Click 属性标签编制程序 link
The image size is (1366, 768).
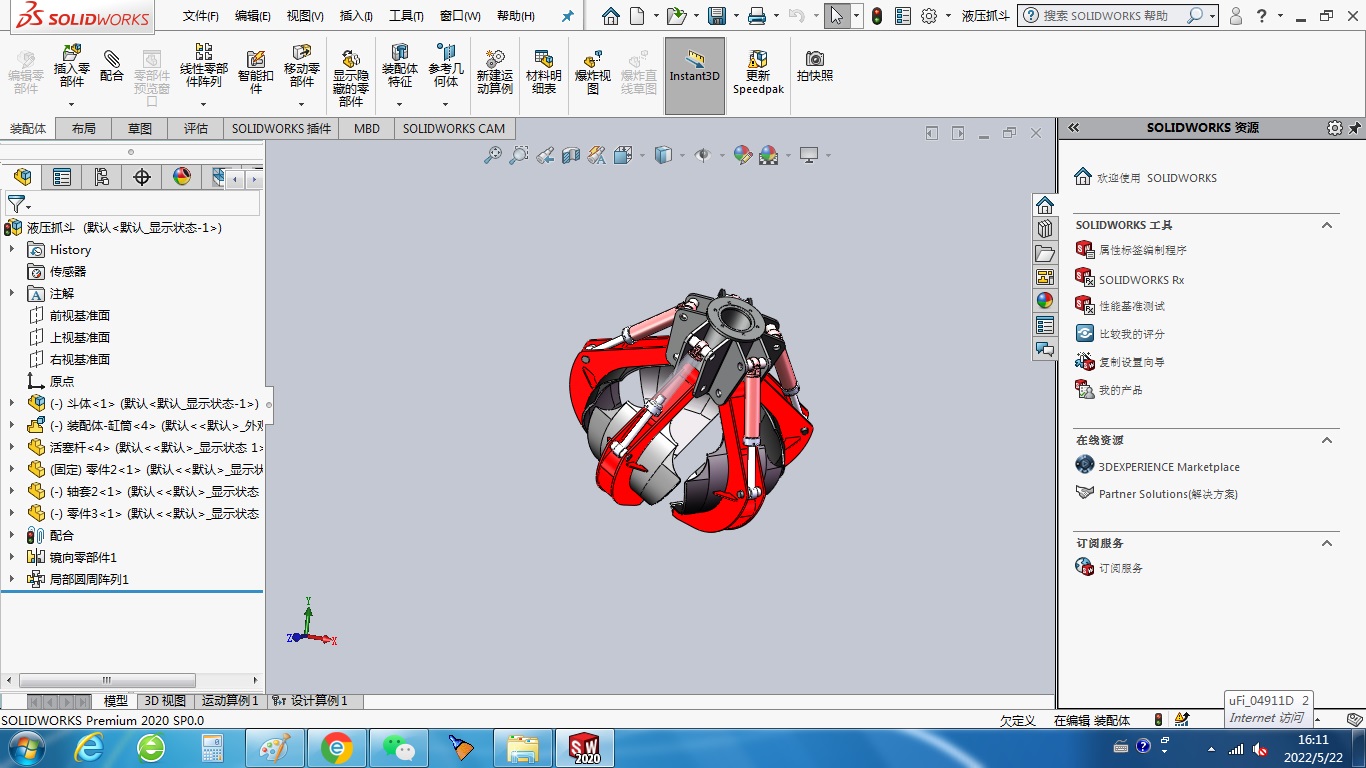(x=1143, y=250)
